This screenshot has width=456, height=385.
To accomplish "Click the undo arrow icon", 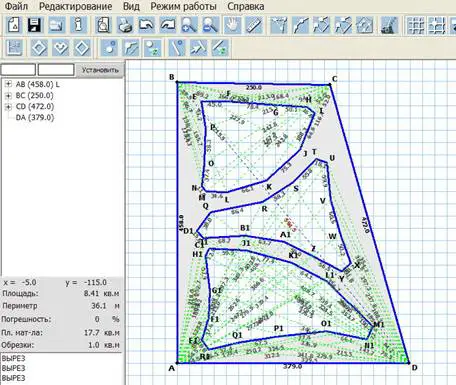I will point(147,25).
